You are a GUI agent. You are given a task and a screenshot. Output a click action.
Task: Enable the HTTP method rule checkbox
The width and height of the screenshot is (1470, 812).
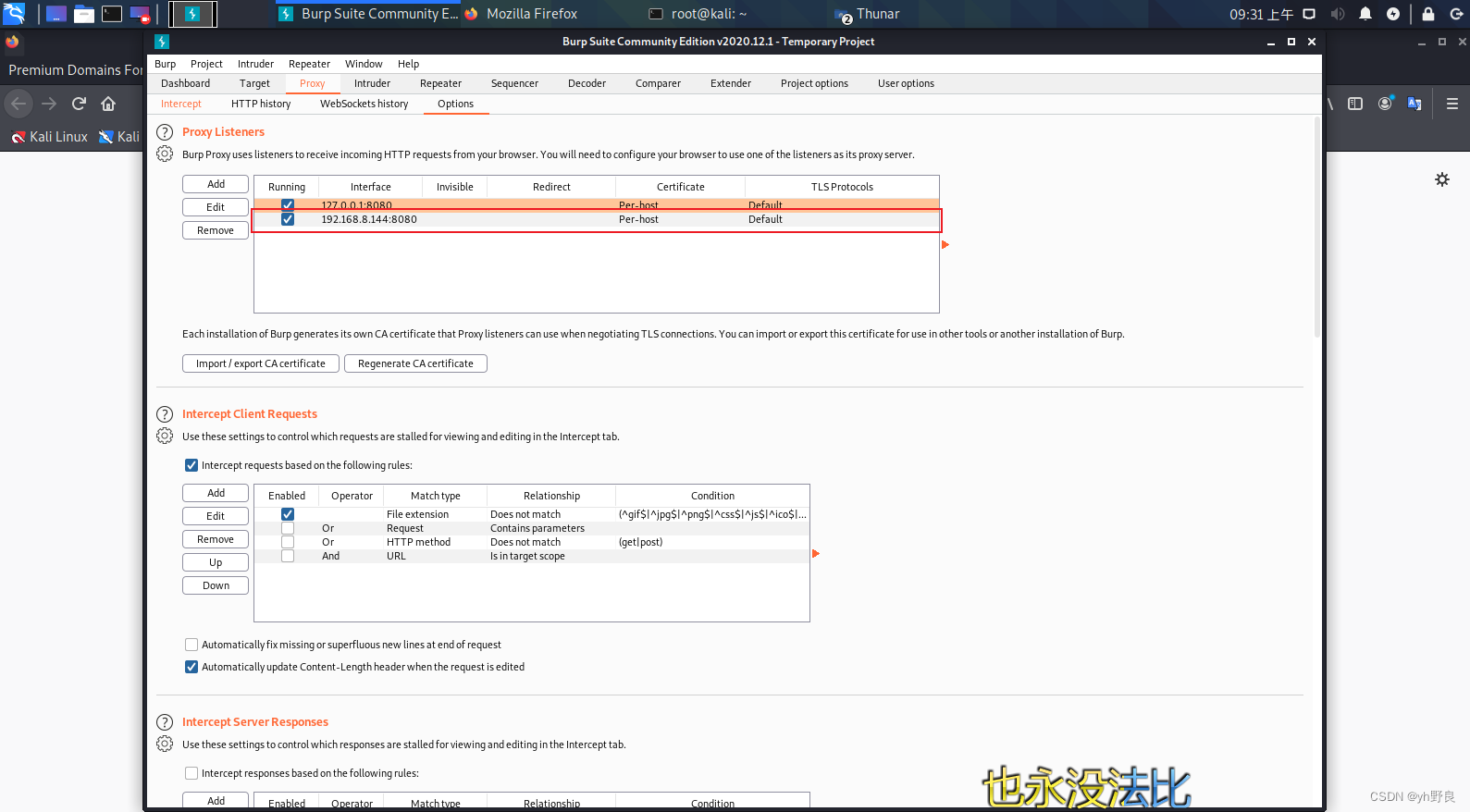(x=288, y=542)
